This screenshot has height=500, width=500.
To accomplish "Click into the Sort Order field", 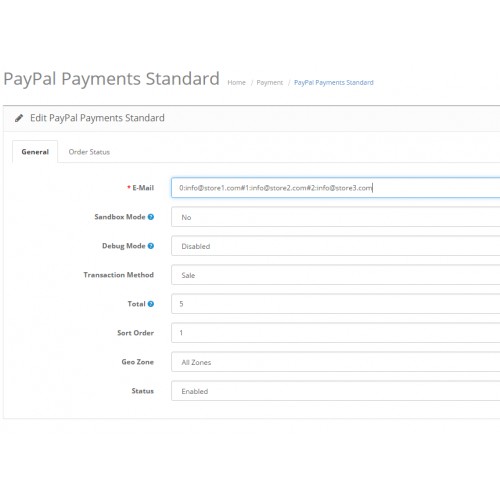I will 335,333.
